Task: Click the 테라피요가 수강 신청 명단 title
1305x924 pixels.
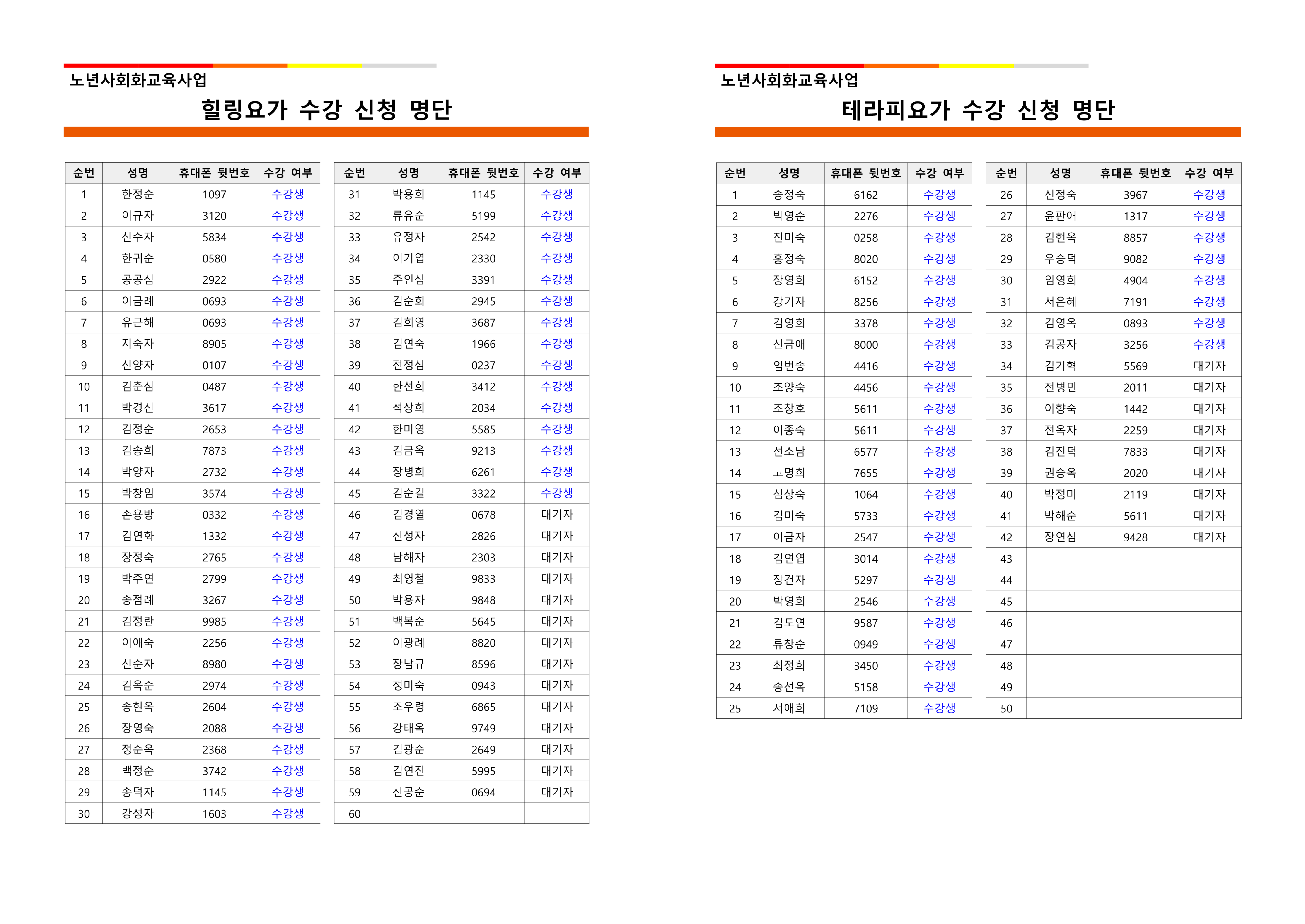Action: click(x=978, y=110)
